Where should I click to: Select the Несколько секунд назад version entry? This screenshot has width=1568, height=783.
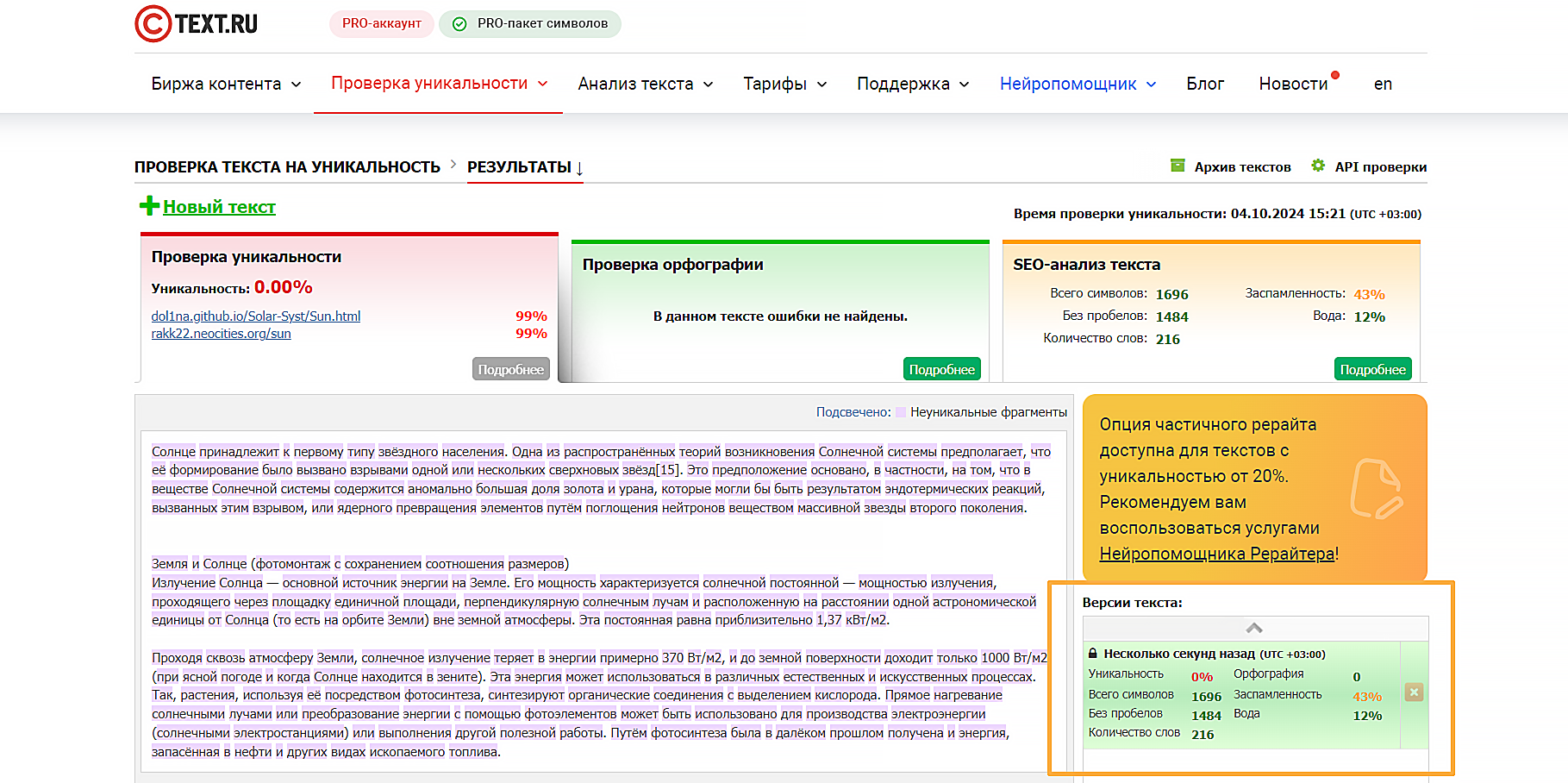tap(1241, 695)
